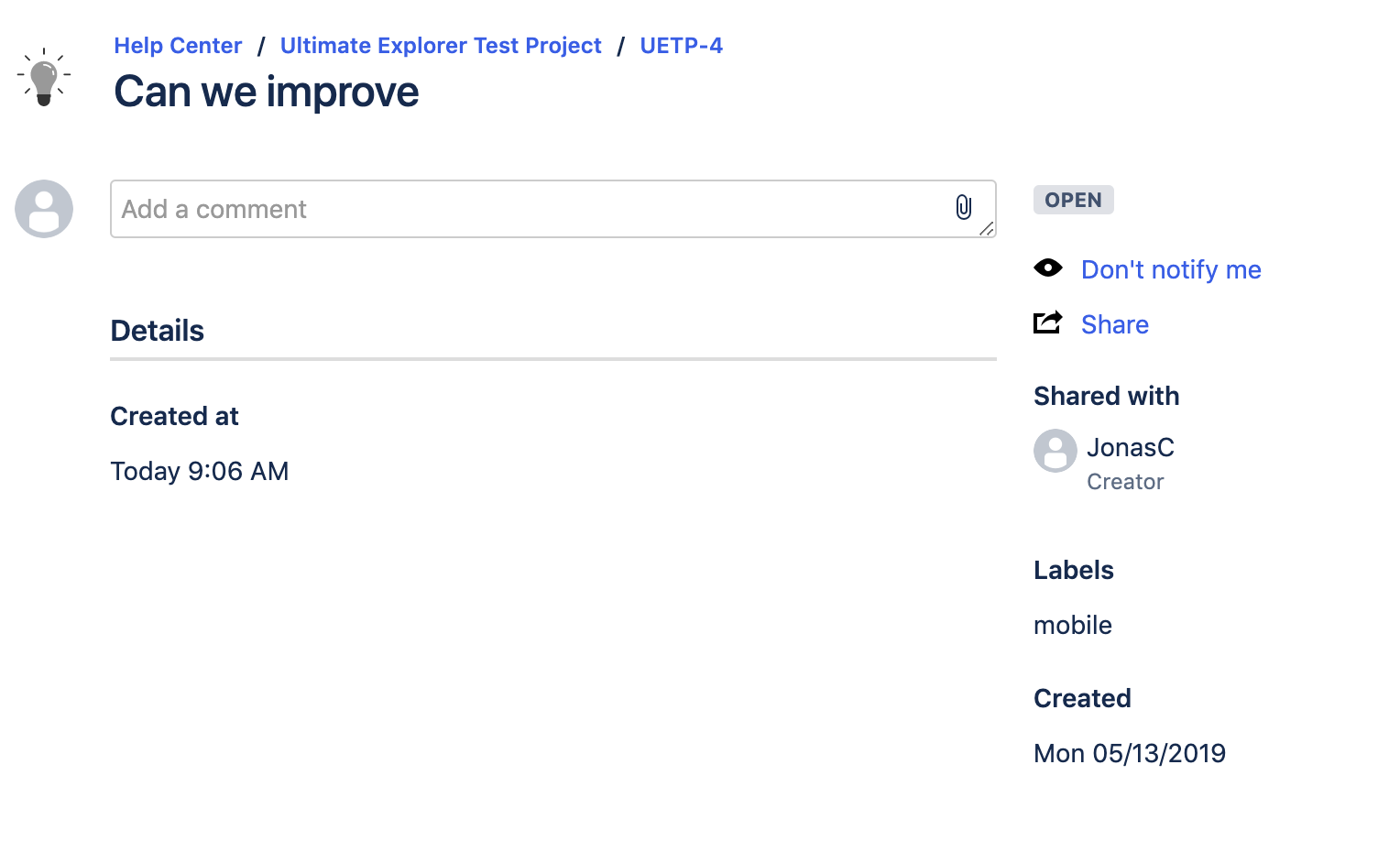Open the UETP-4 breadcrumb link
1400x852 pixels.
tap(682, 46)
